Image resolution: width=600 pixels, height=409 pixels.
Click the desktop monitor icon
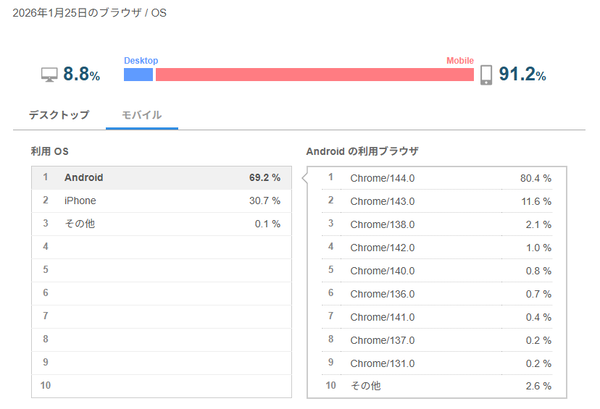[49, 74]
